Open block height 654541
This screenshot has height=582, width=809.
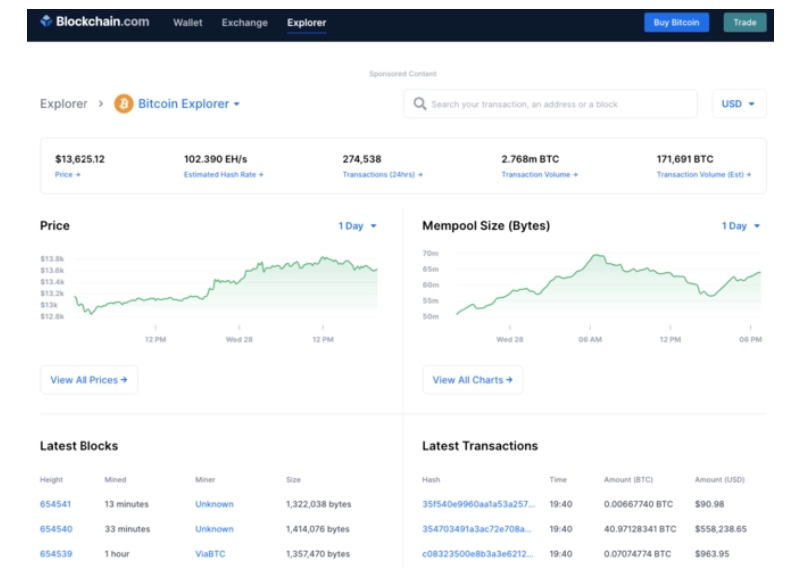click(55, 504)
